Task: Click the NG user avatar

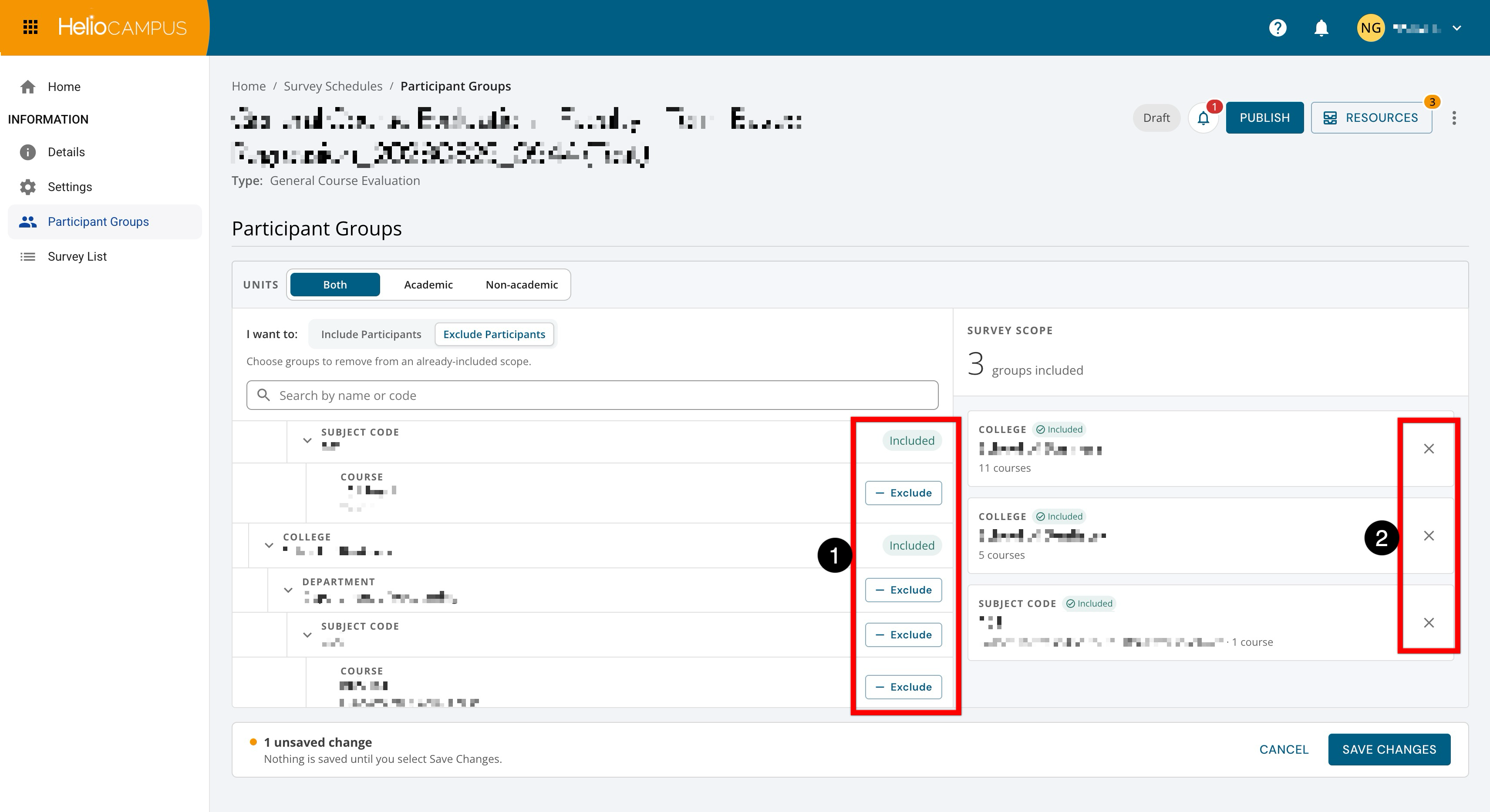Action: (1370, 28)
